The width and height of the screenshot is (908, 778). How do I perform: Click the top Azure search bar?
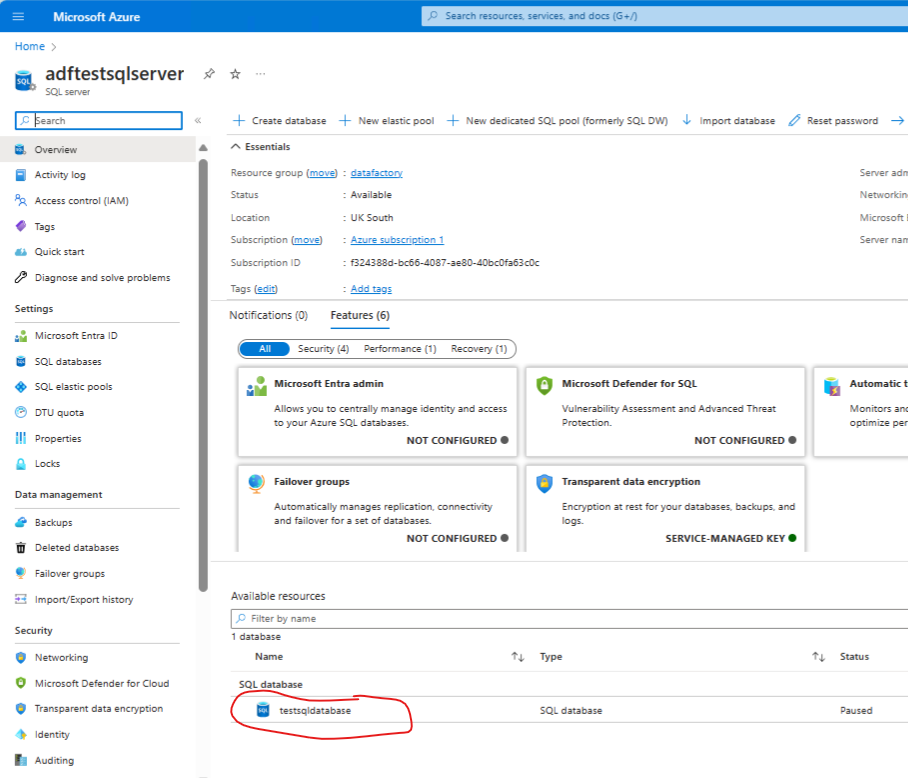pyautogui.click(x=665, y=16)
